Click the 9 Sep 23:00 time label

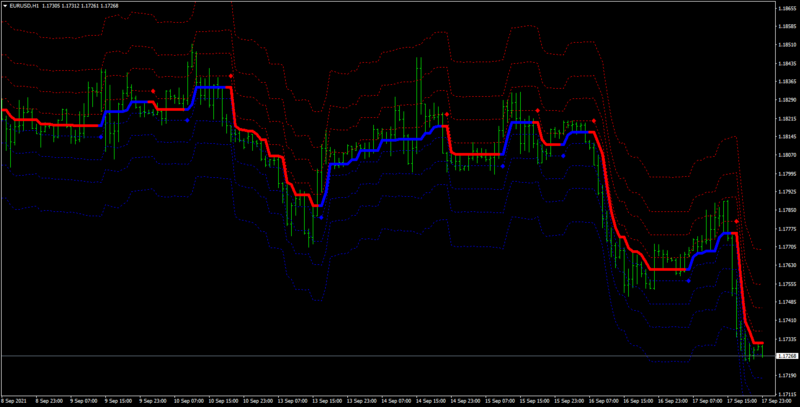[153, 401]
